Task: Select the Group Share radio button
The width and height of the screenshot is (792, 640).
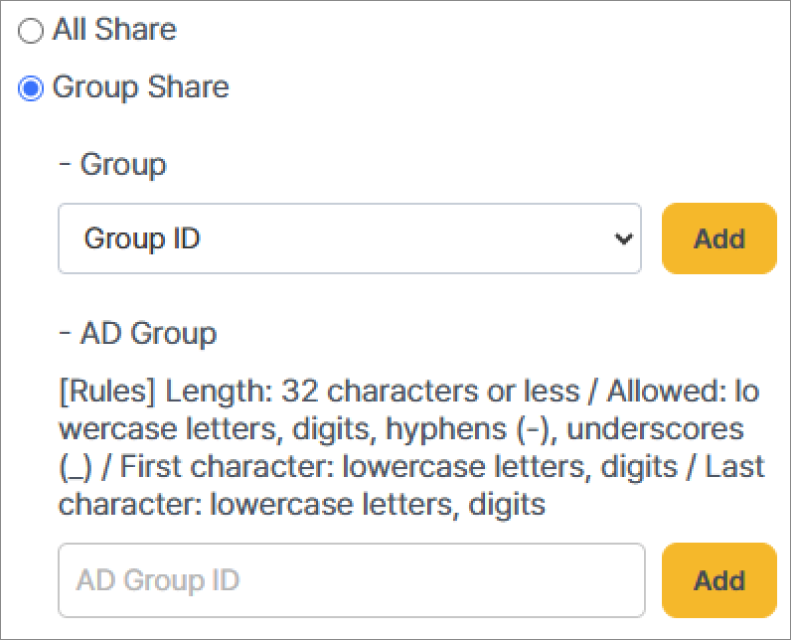Action: pos(32,89)
